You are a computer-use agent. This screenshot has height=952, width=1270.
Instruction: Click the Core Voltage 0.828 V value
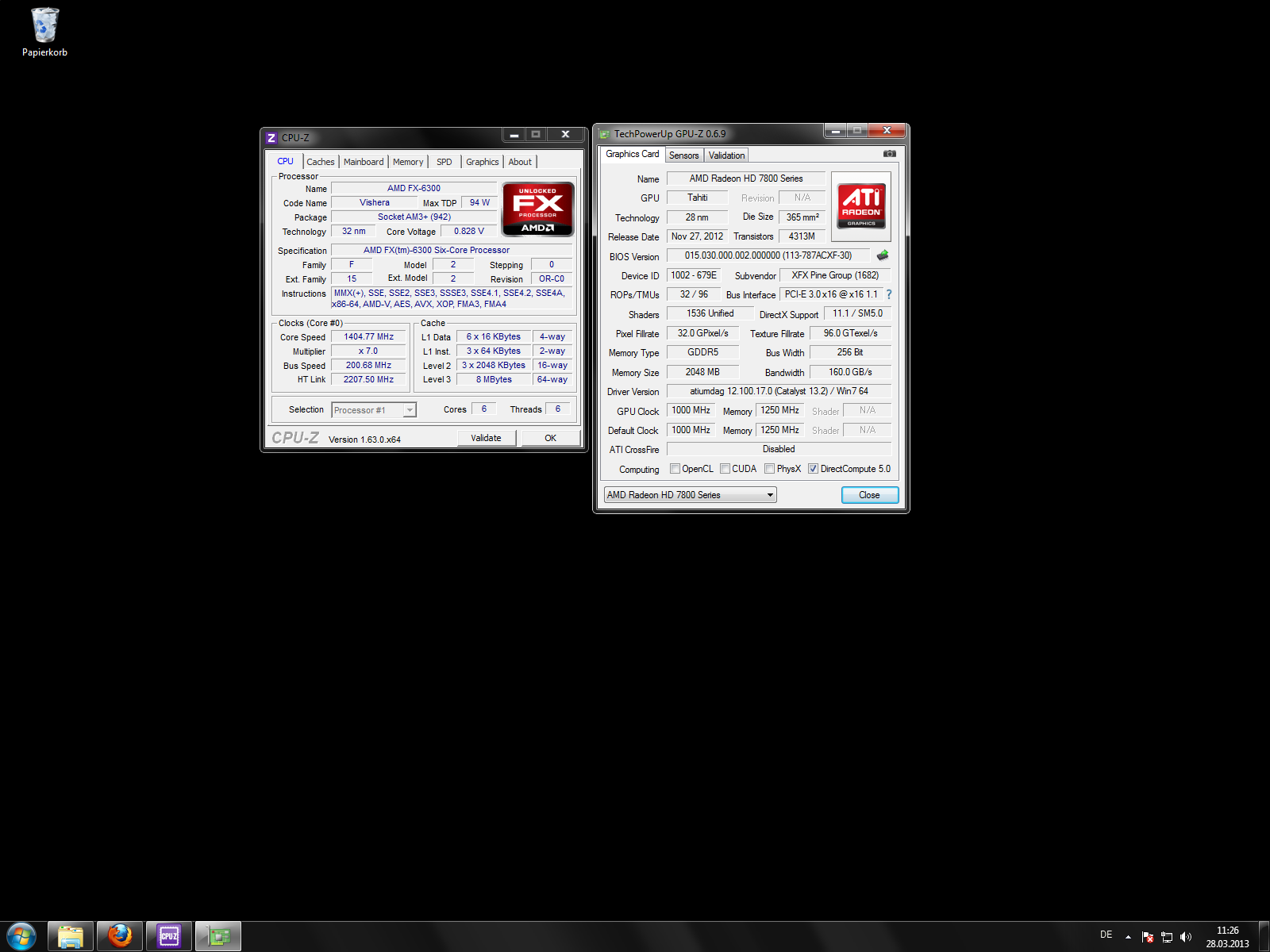click(x=468, y=232)
